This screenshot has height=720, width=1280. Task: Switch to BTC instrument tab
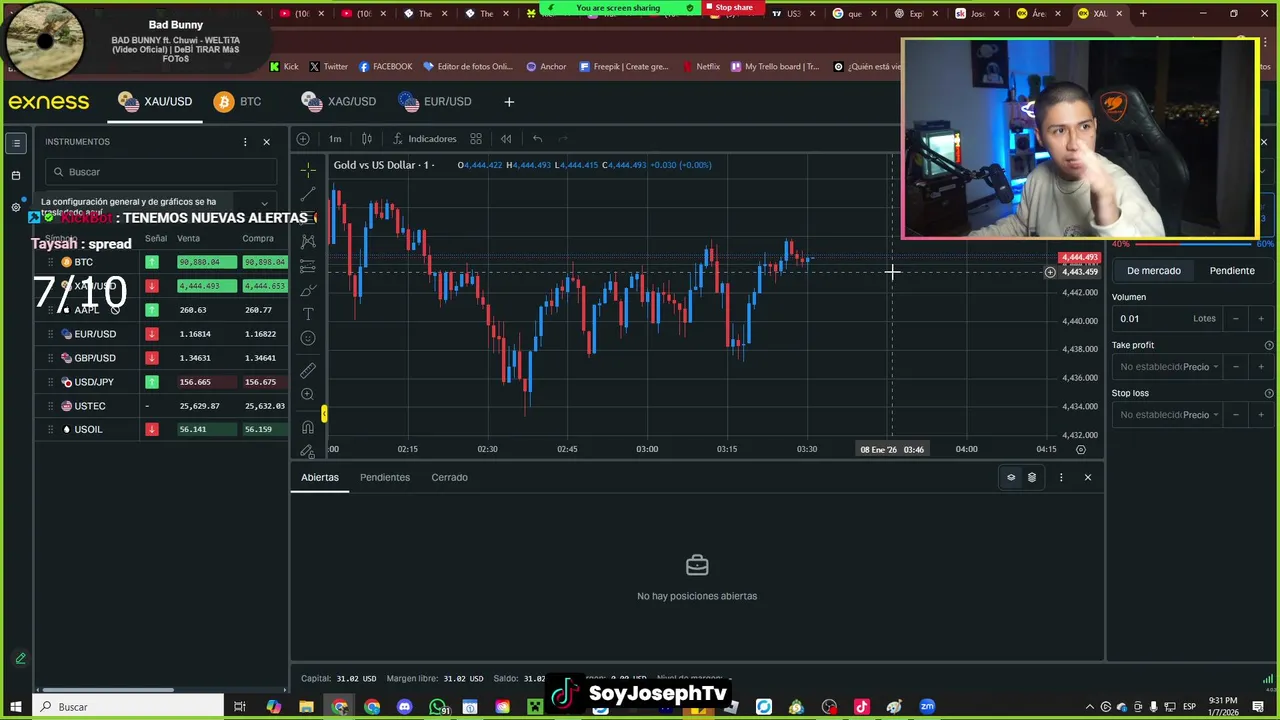238,101
